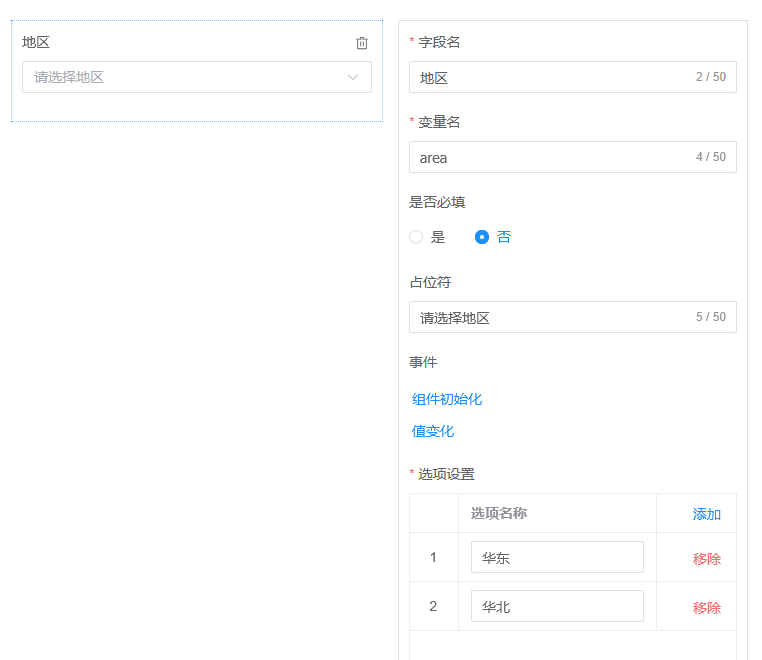Screen dimensions: 762x660
Task: Click row number 2 in options table
Action: 433,606
